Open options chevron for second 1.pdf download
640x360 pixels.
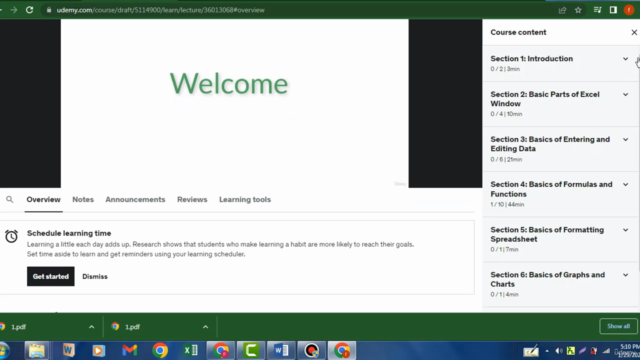205,327
